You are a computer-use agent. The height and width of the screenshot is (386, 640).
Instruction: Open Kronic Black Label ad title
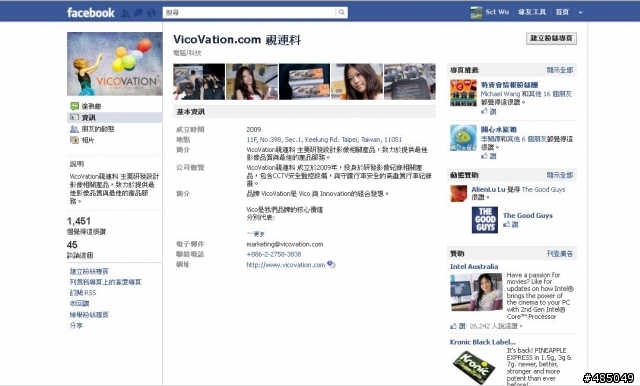[x=482, y=342]
